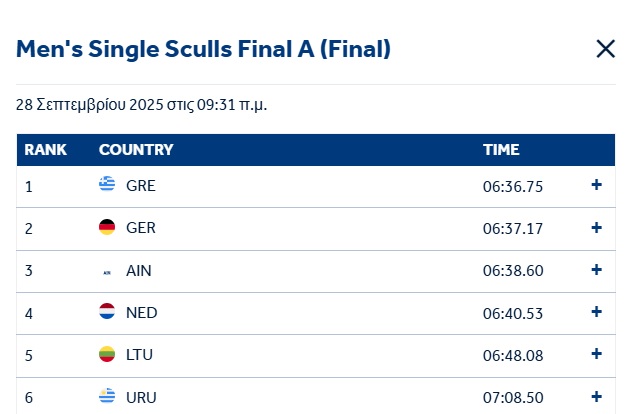
Task: Show details for NED row
Action: pyautogui.click(x=597, y=312)
